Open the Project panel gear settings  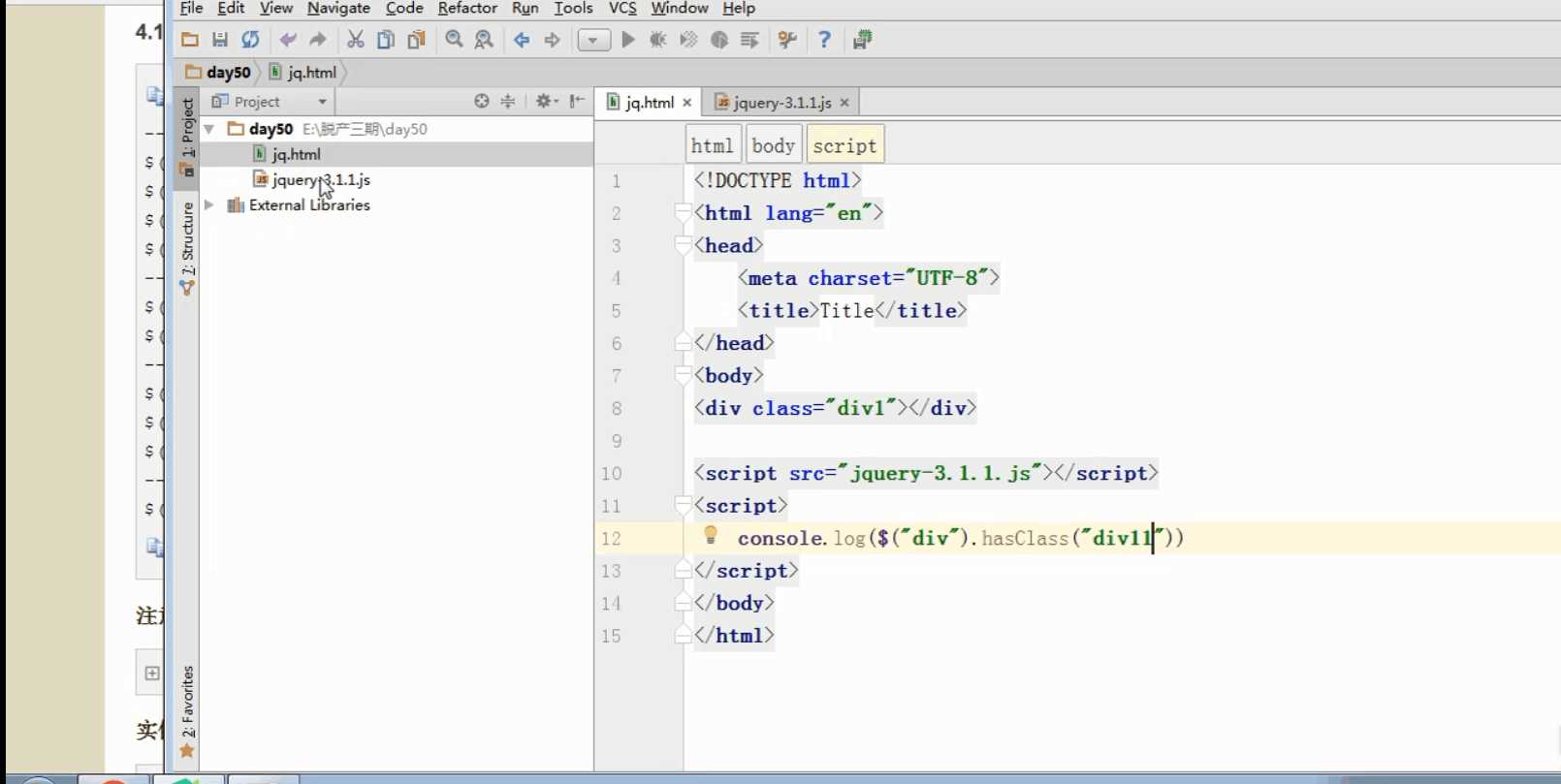546,101
